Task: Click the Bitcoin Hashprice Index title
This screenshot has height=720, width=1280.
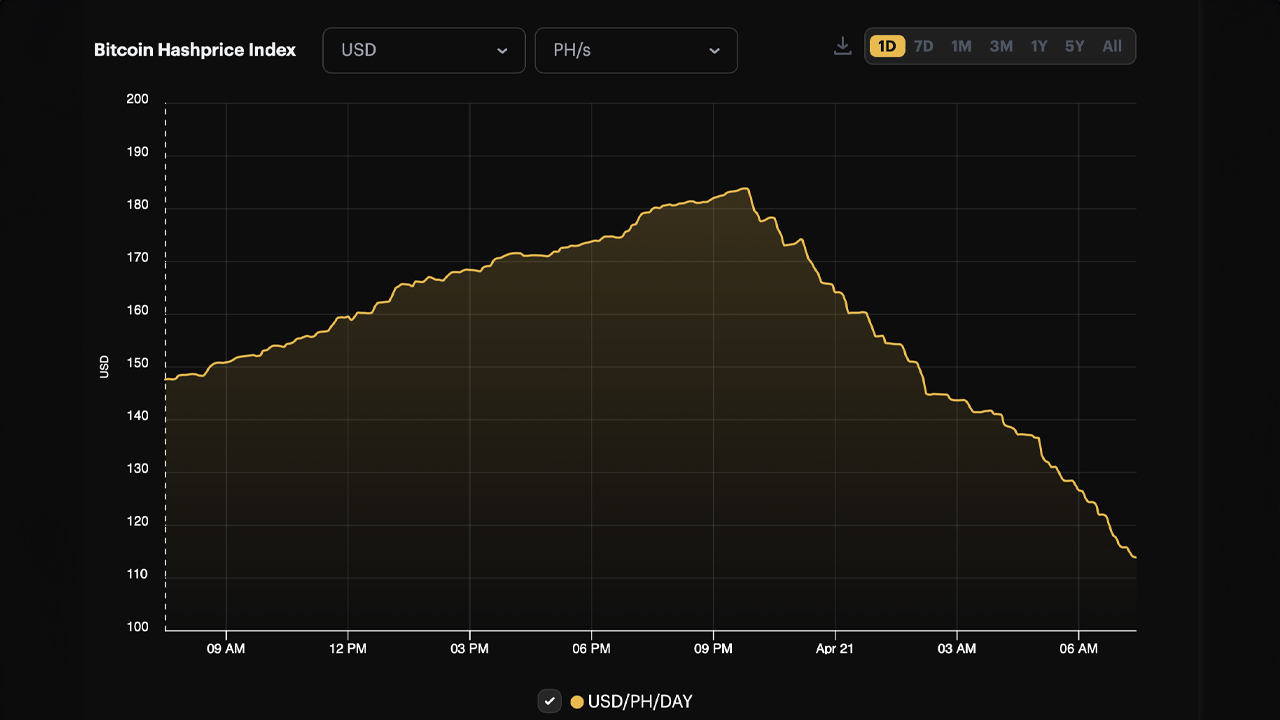Action: pos(195,49)
